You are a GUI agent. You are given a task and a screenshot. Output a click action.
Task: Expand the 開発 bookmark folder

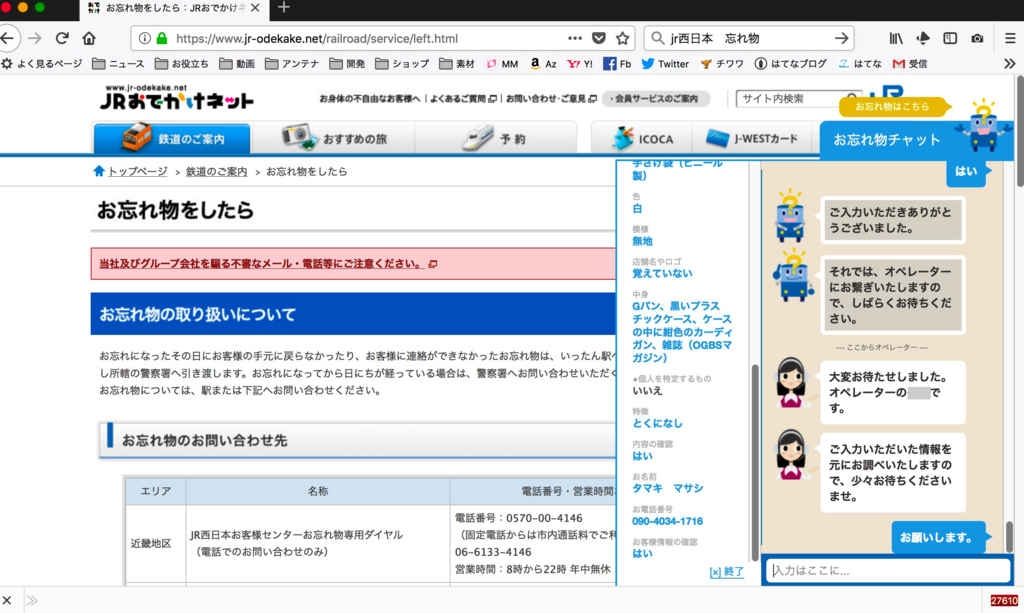coord(347,63)
